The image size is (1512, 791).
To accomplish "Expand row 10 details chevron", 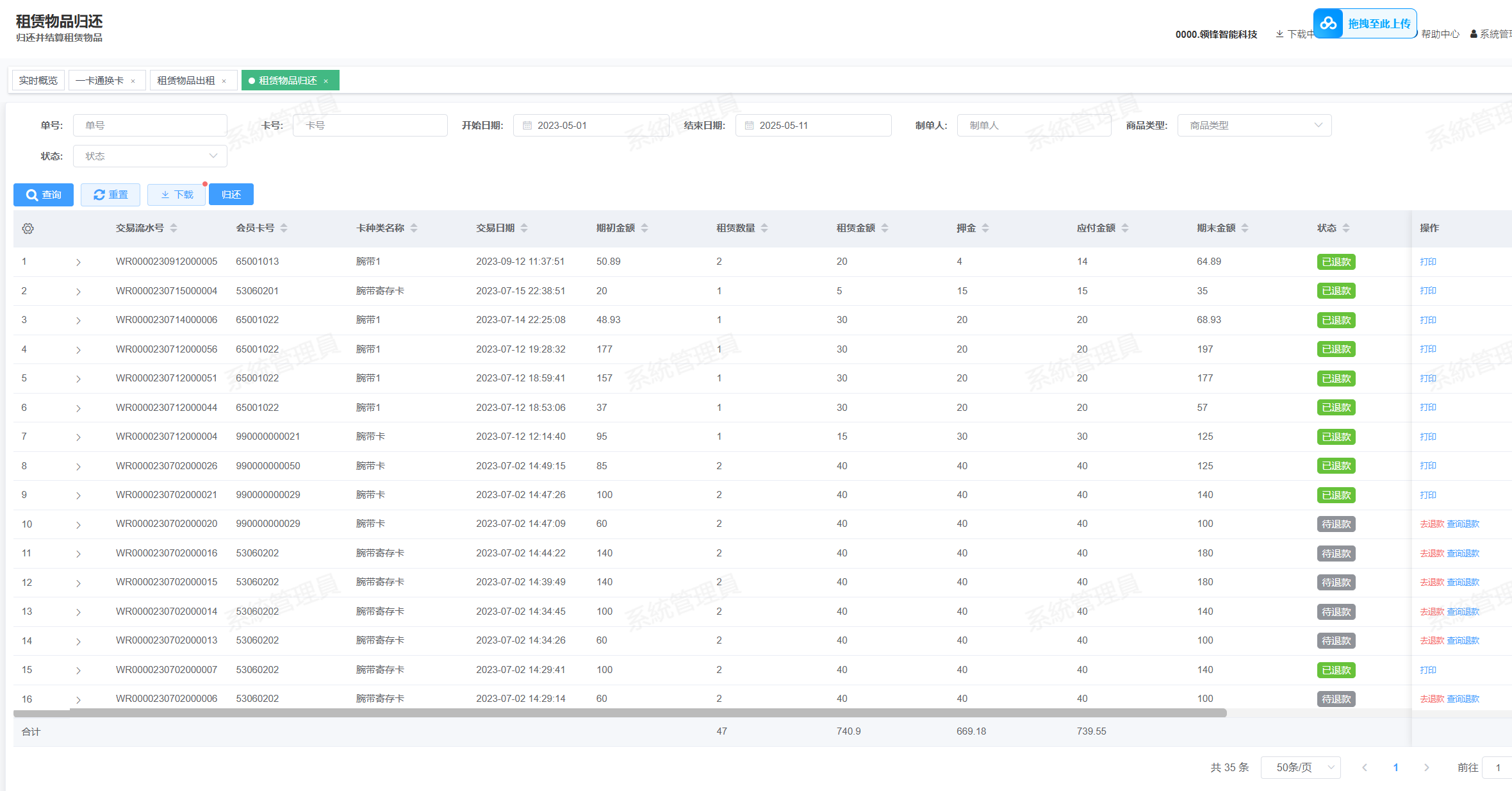I will 78,525.
